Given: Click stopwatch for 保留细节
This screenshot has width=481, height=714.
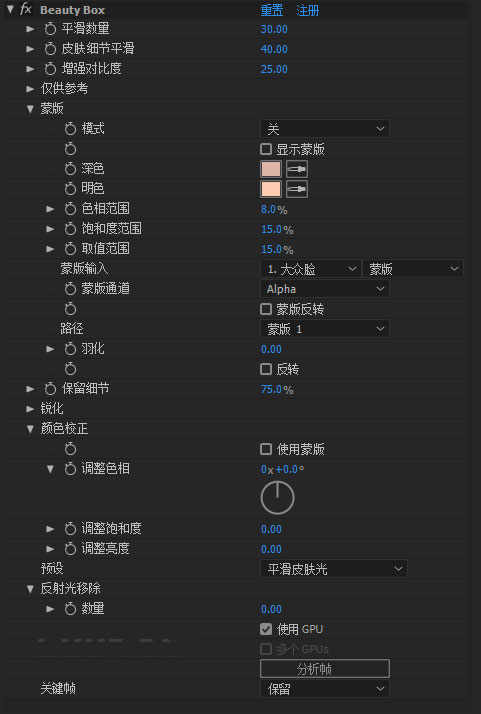Looking at the screenshot, I should (x=51, y=389).
